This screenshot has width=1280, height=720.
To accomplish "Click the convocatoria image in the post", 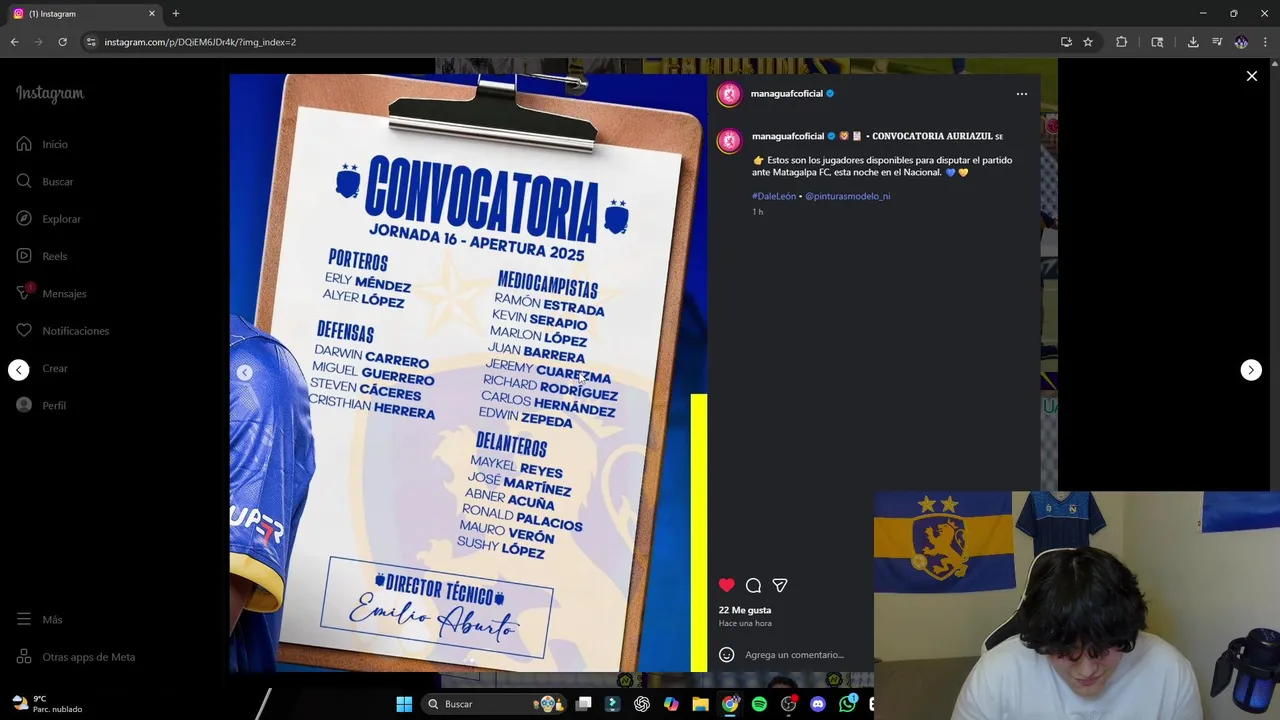I will point(468,372).
